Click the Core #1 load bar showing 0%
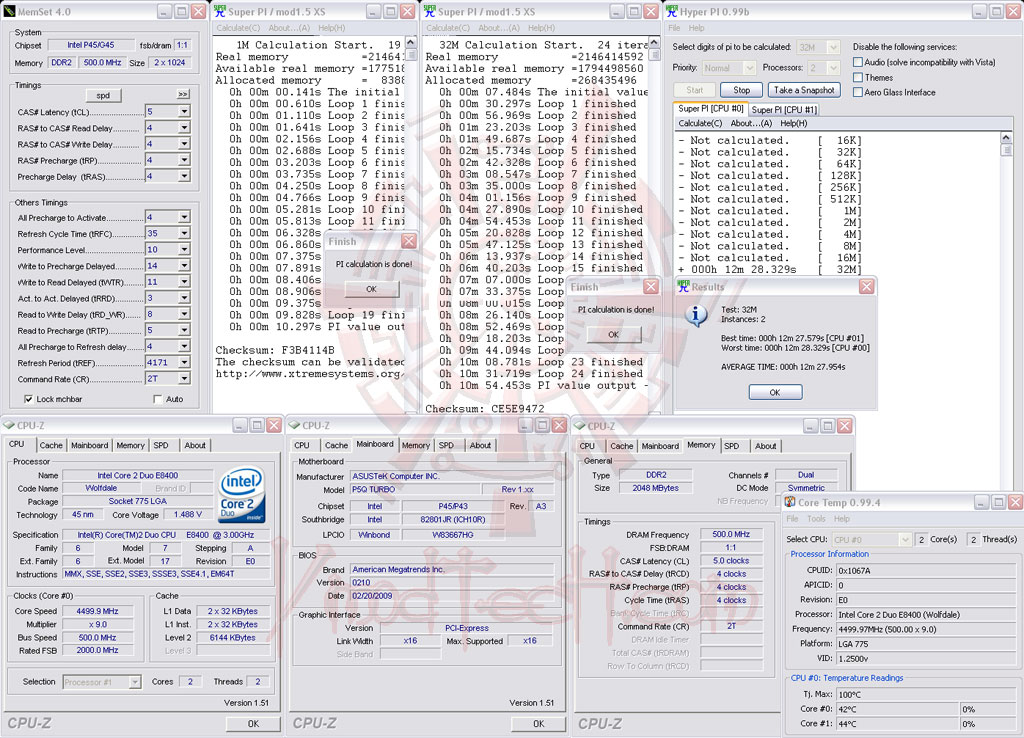The height and width of the screenshot is (738, 1024). tap(988, 724)
